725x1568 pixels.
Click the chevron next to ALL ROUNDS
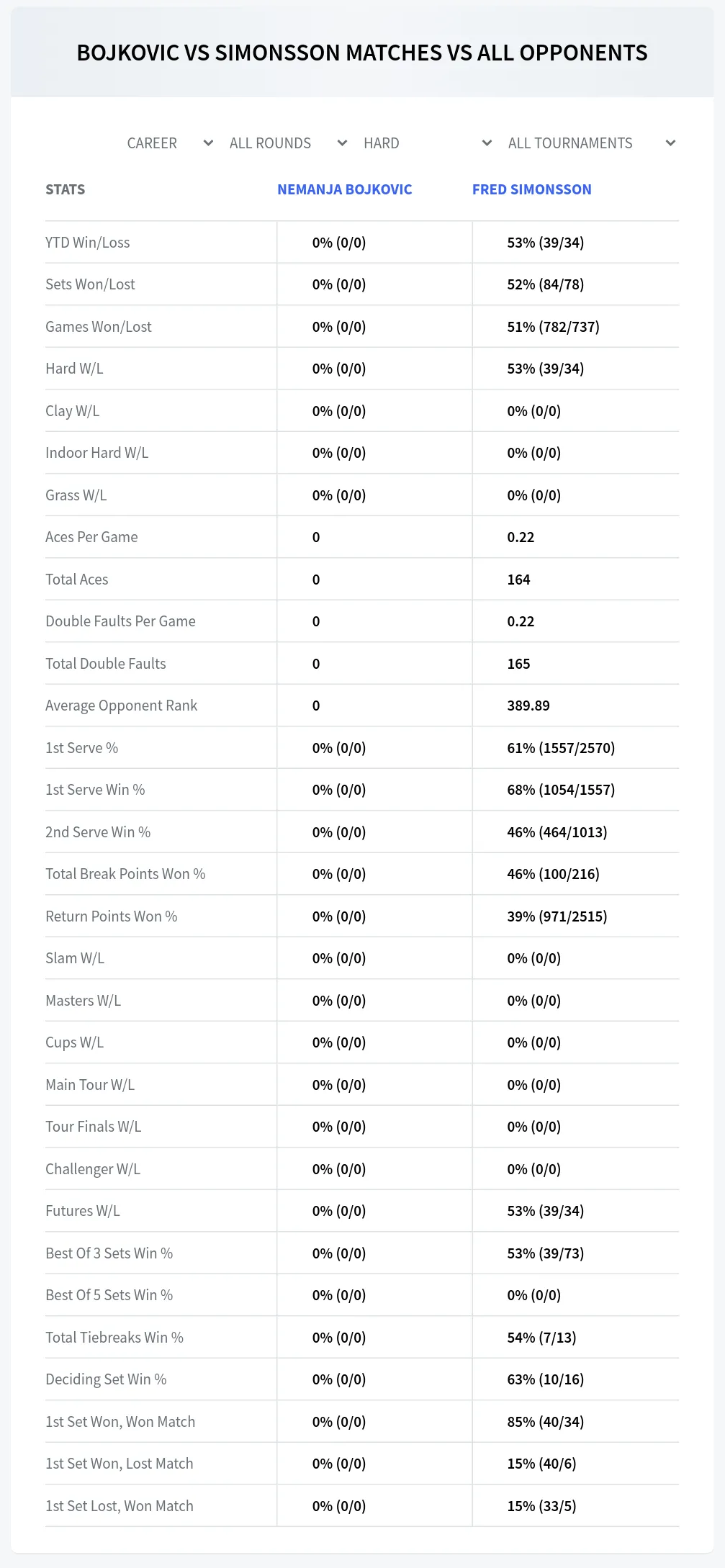click(343, 143)
